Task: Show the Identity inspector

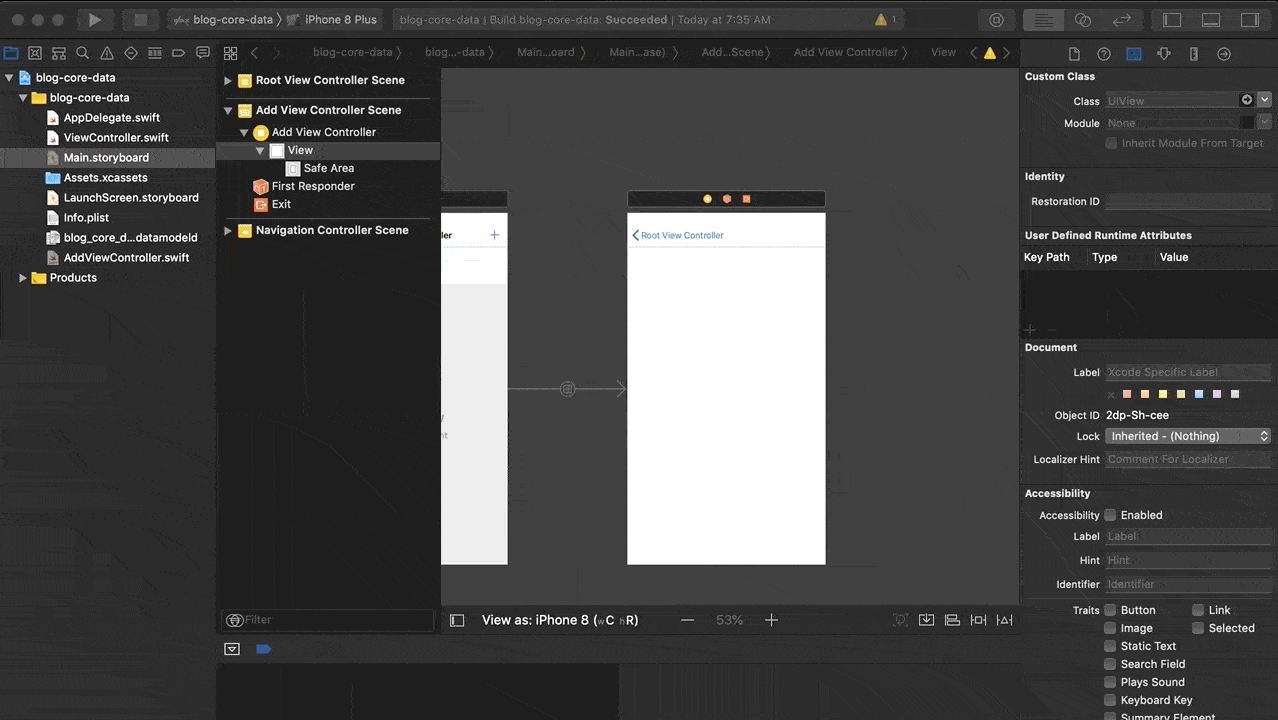Action: pyautogui.click(x=1134, y=54)
